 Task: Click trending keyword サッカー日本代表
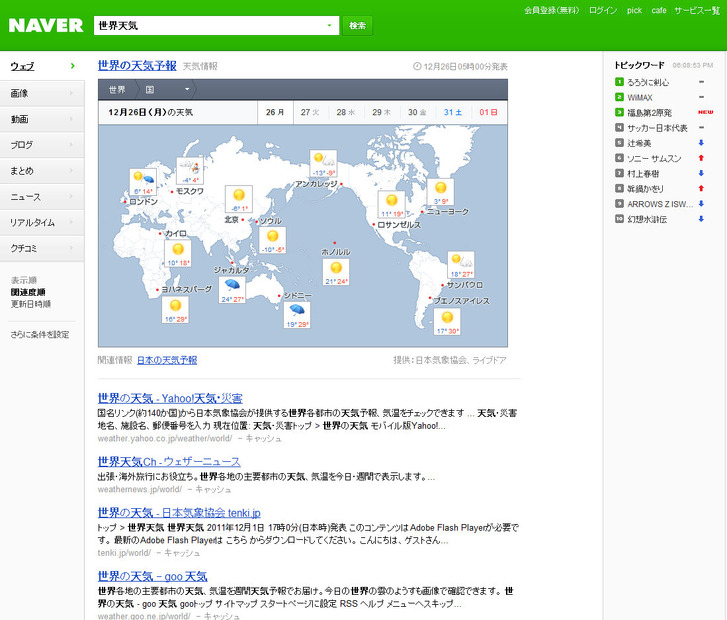[x=657, y=128]
